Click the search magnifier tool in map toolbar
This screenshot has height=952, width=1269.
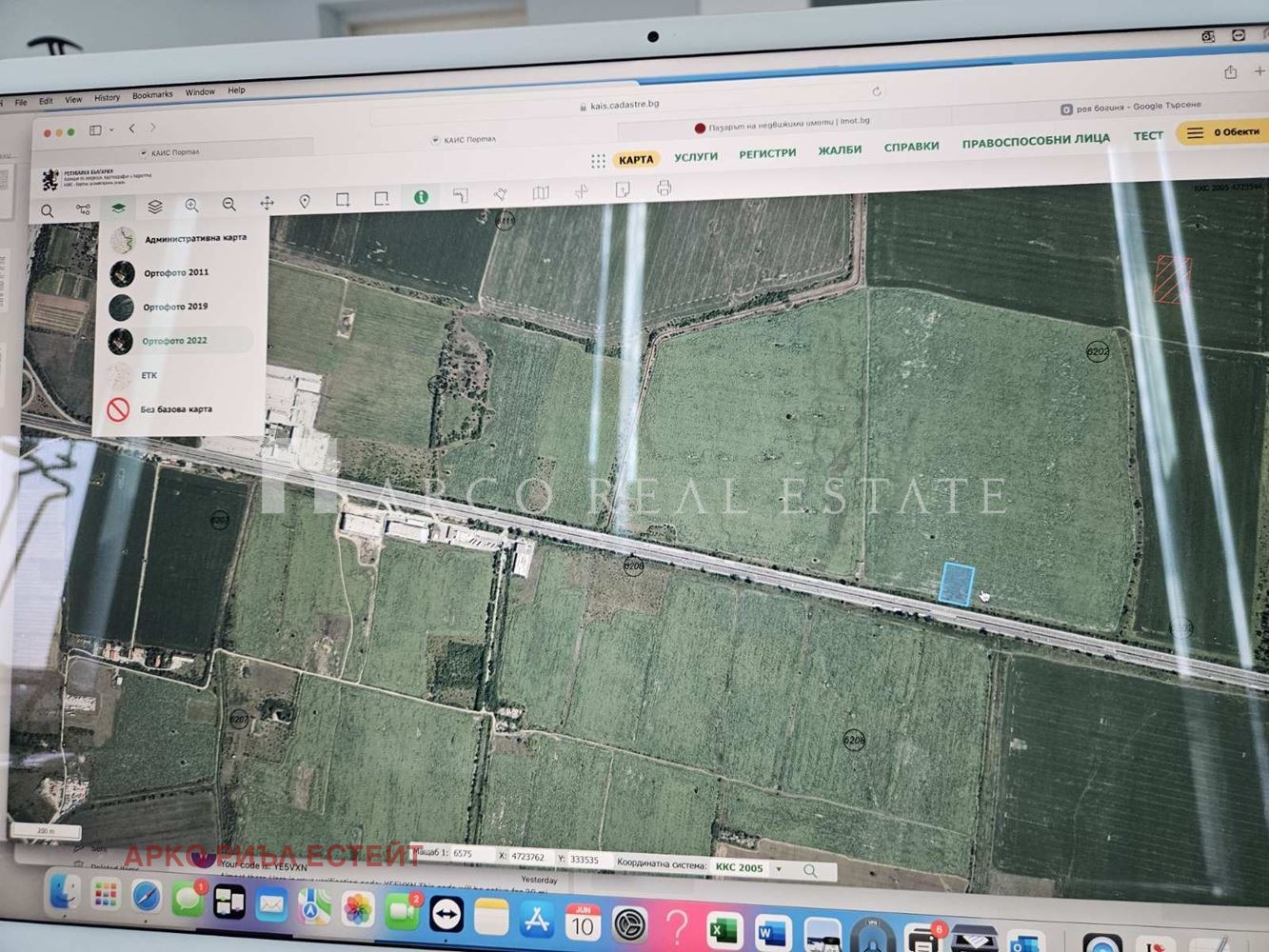(47, 211)
